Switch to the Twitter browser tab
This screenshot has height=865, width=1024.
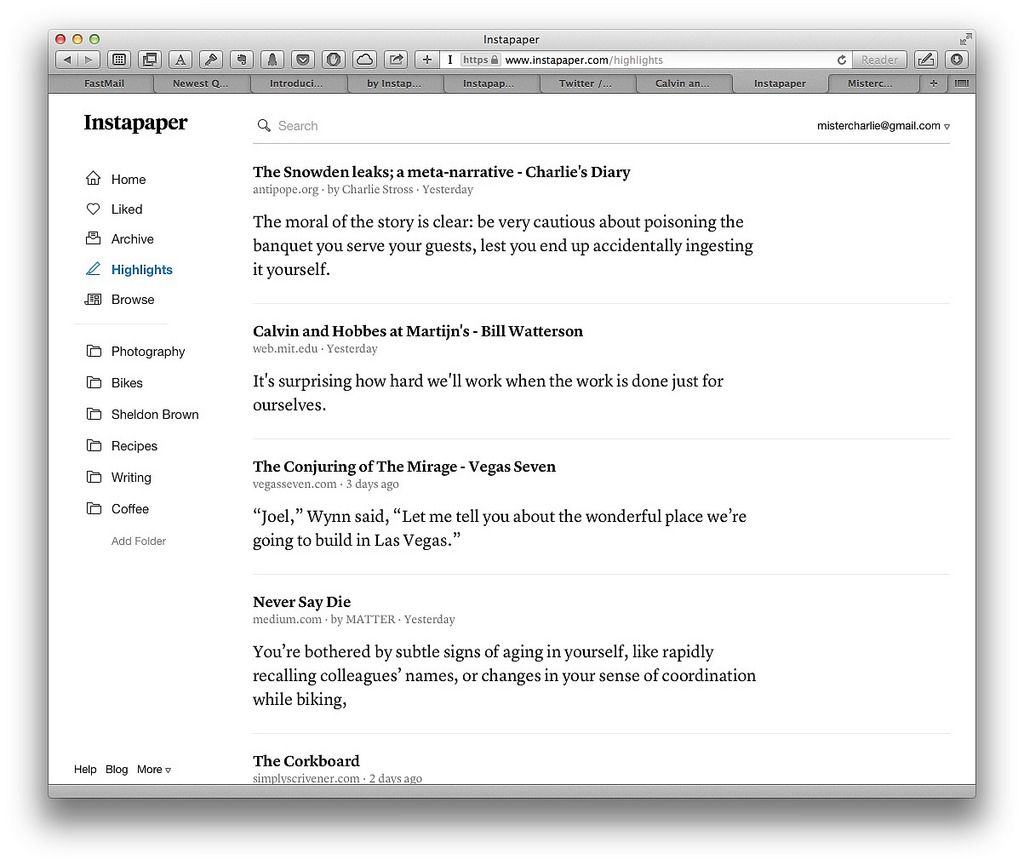(585, 84)
